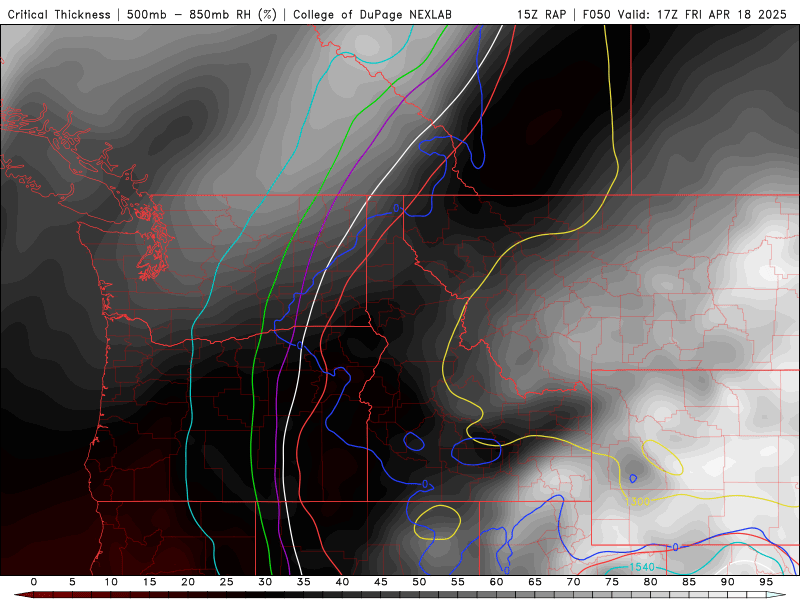Click the 'College of DuPage NEXLAB' label
Screen dimensions: 800x600
(372, 14)
